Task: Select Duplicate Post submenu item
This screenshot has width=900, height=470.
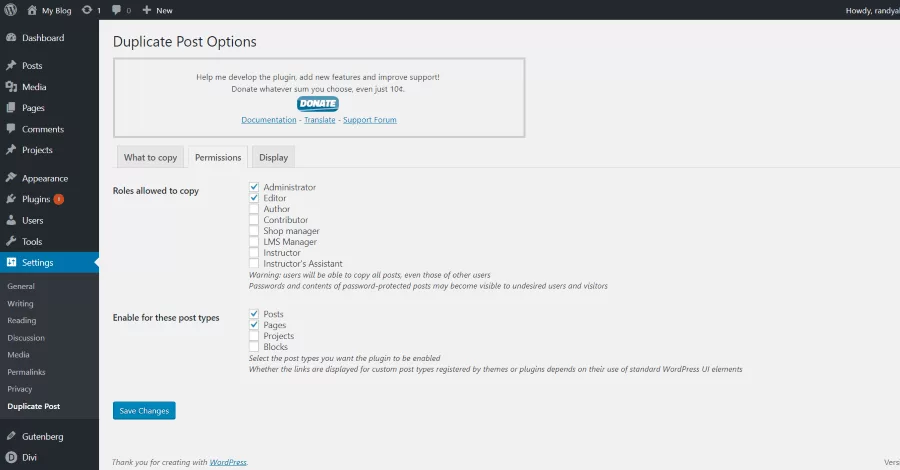Action: 34,406
